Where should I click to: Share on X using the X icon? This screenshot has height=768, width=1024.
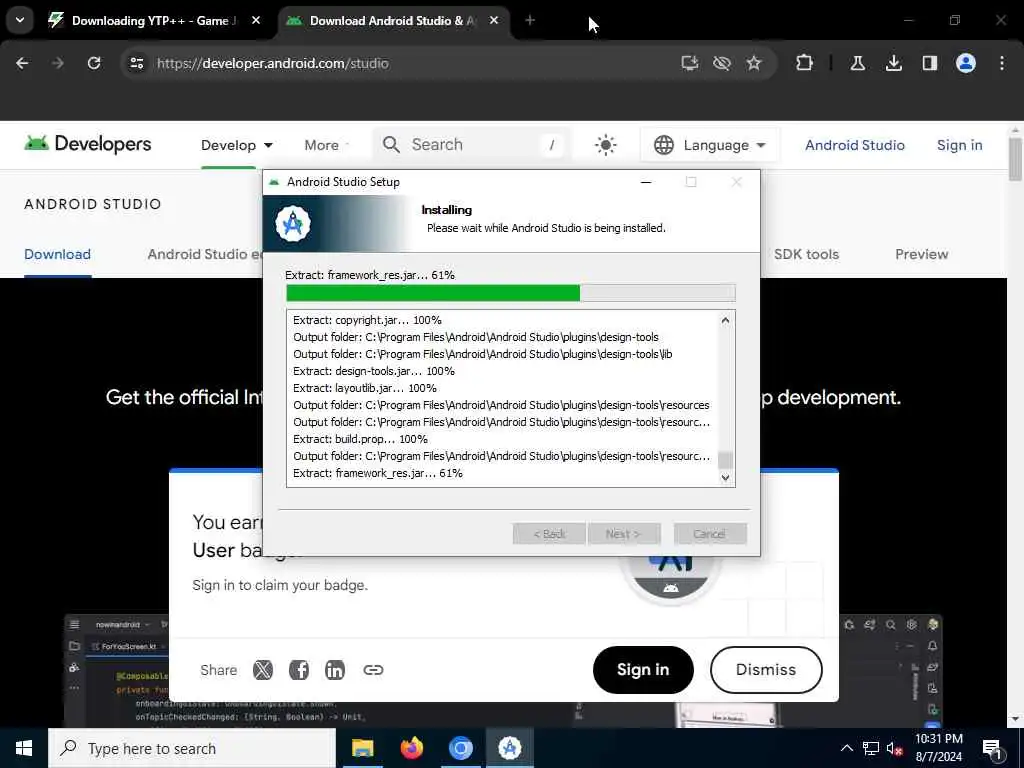(x=263, y=670)
